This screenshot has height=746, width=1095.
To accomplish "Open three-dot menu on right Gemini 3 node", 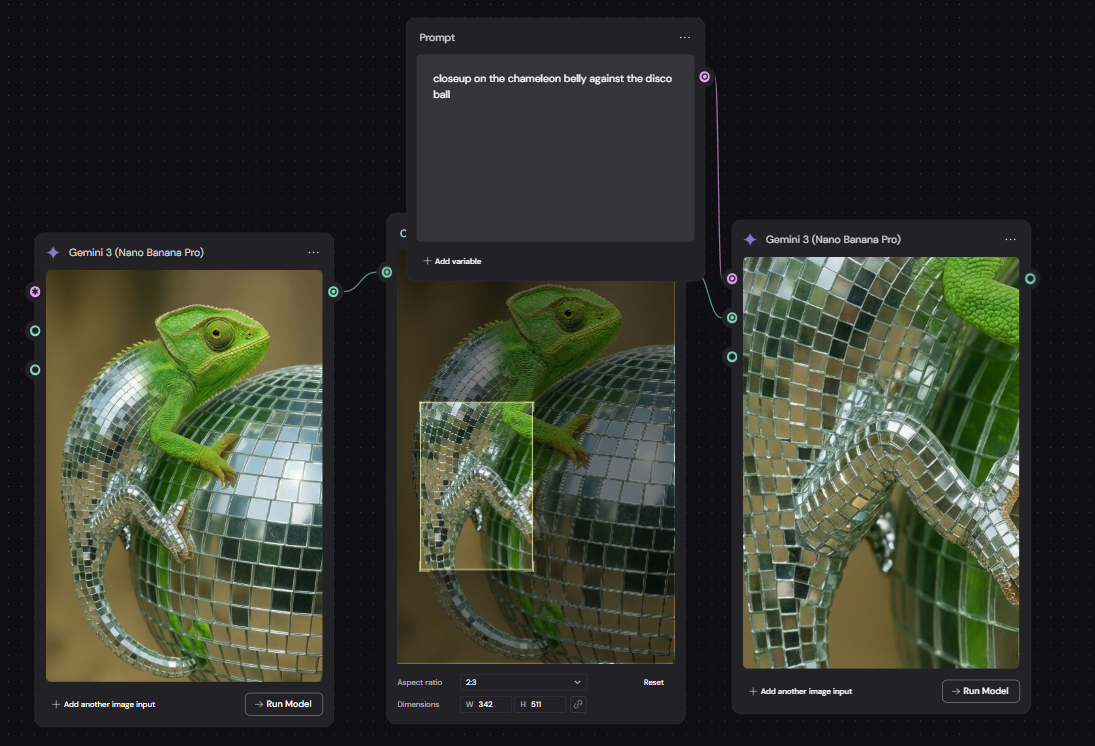I will [1011, 240].
